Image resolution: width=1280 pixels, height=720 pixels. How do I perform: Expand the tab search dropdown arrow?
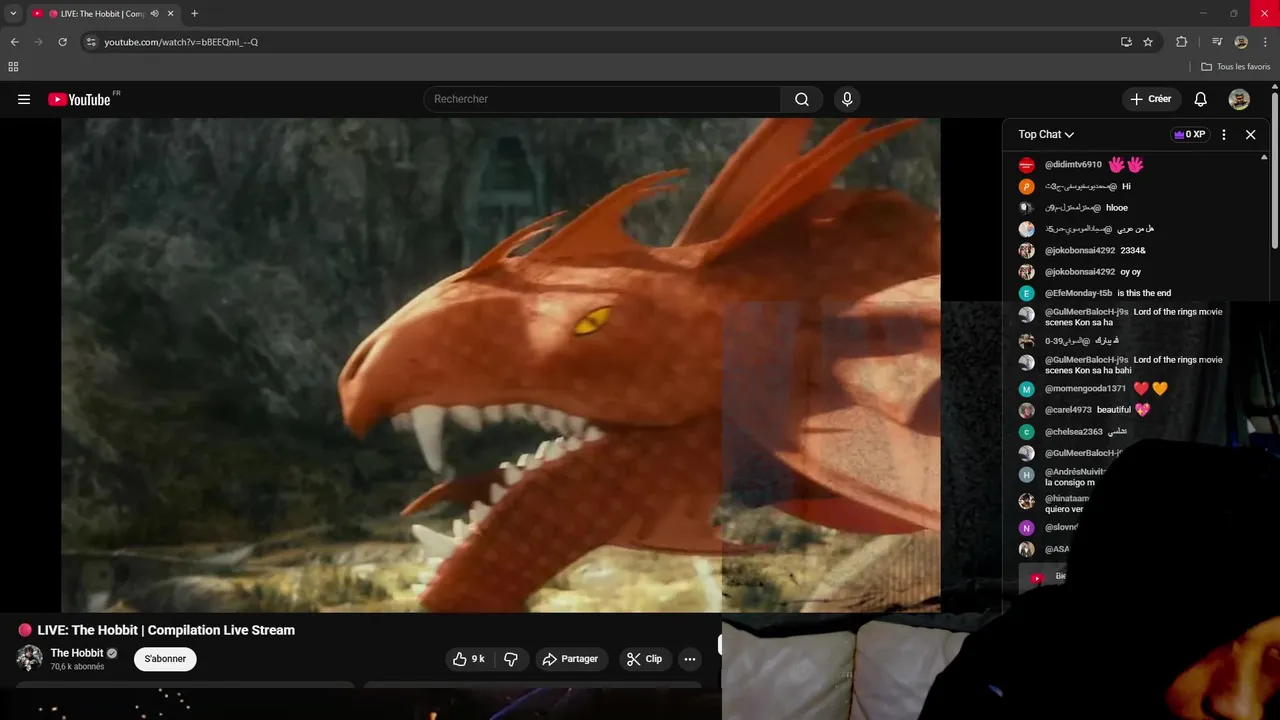pyautogui.click(x=13, y=14)
